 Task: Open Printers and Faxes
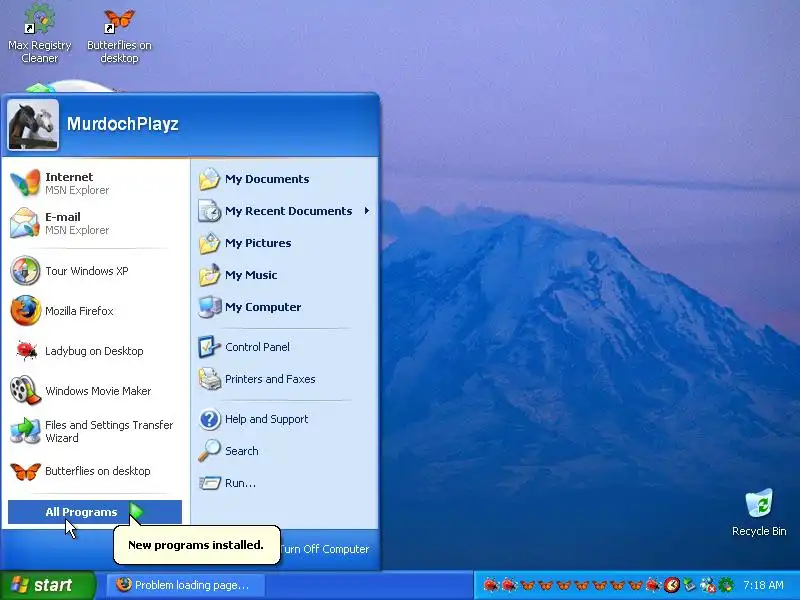[x=285, y=379]
